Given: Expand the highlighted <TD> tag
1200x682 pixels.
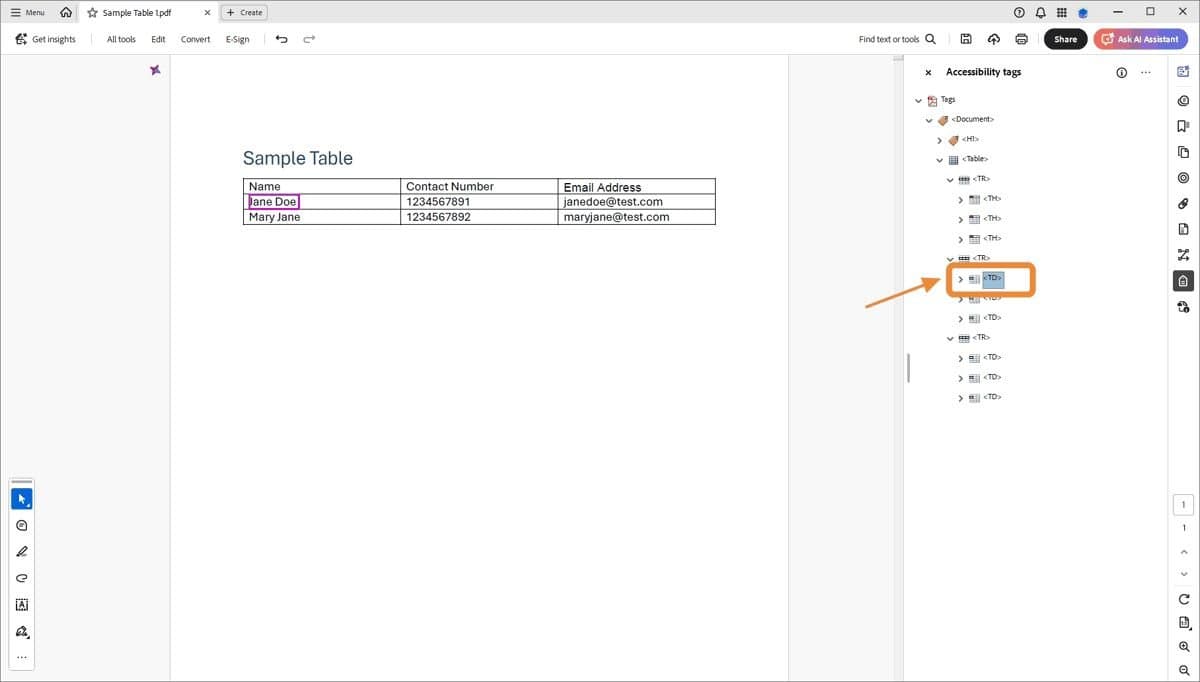Looking at the screenshot, I should click(x=960, y=279).
